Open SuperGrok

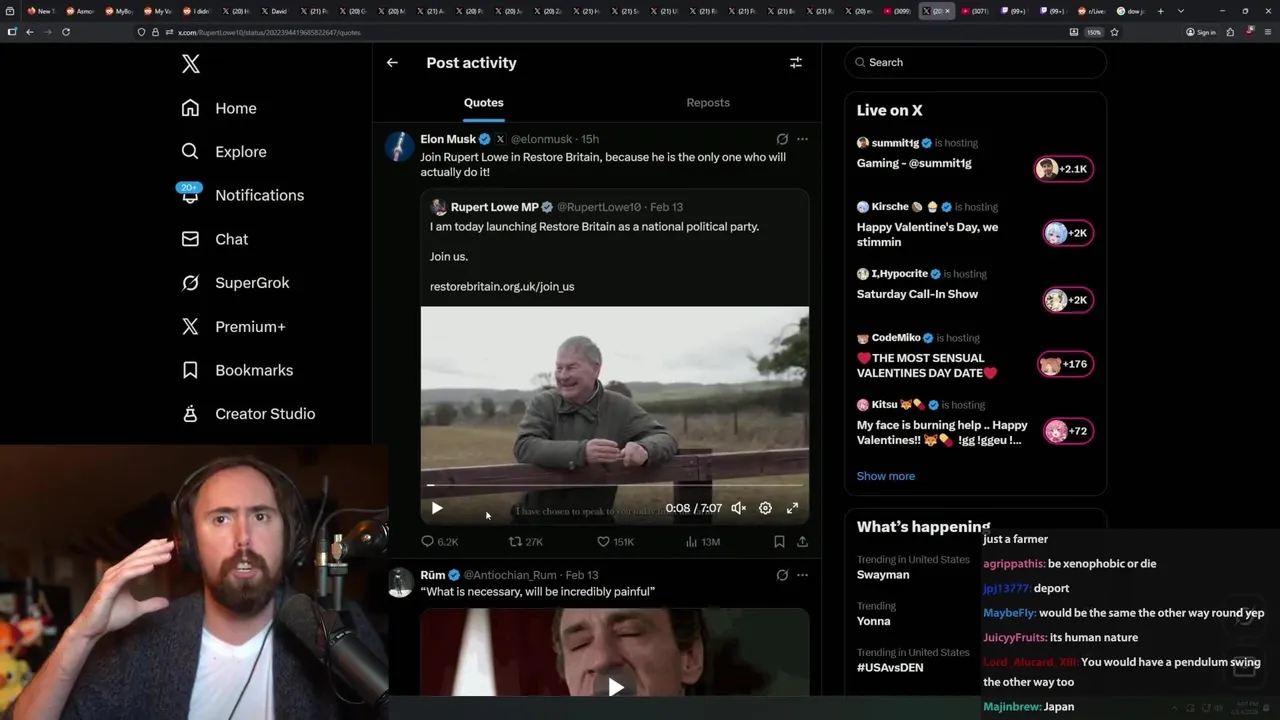coord(235,283)
